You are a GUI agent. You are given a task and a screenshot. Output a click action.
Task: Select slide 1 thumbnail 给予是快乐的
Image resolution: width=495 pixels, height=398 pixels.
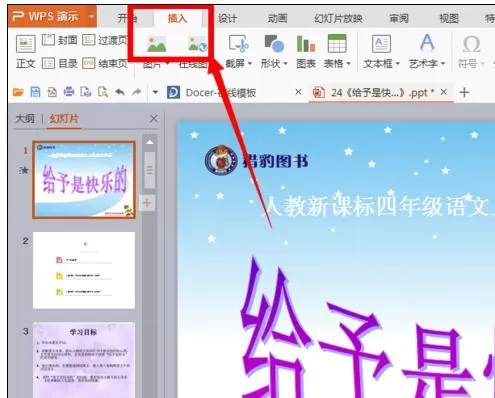click(84, 180)
